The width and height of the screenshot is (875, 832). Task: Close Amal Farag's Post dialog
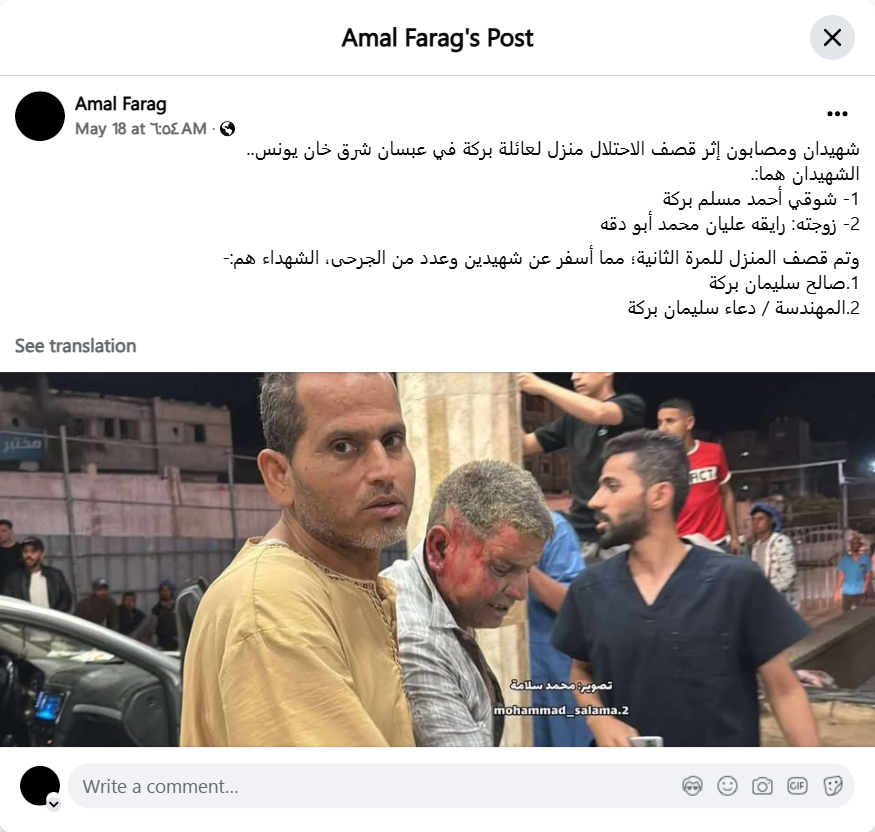[x=832, y=38]
